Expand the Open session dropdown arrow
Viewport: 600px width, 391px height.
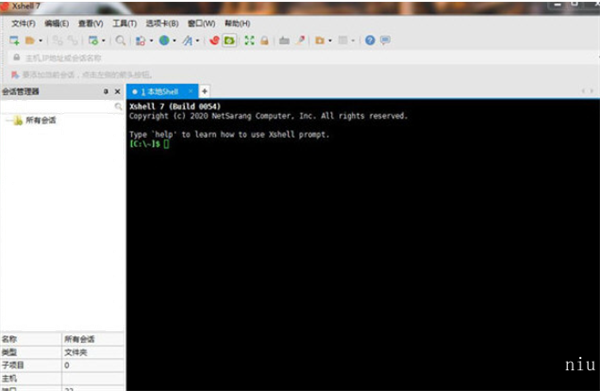click(x=41, y=41)
